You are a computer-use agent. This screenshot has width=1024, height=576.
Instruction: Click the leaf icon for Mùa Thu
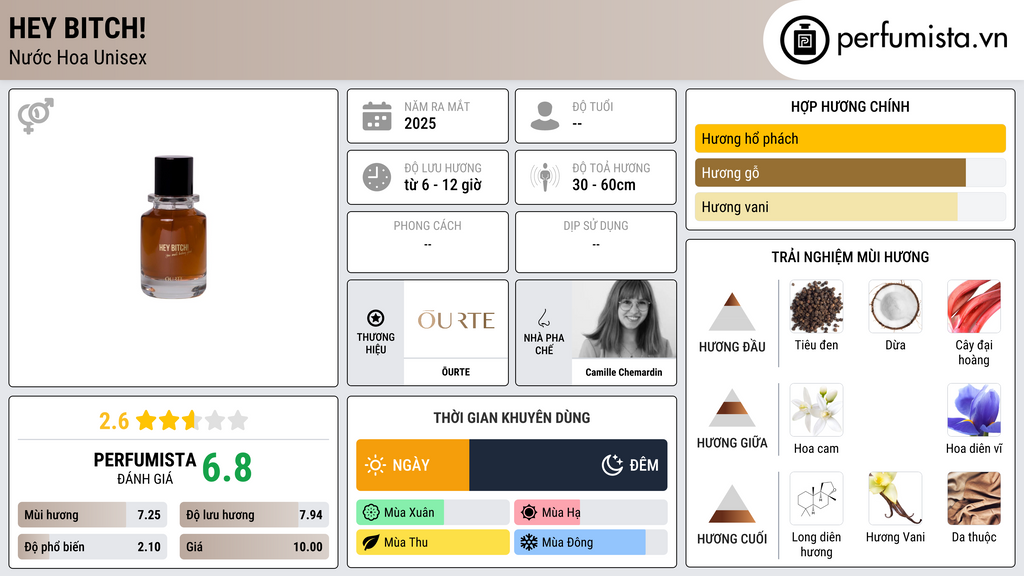(371, 542)
